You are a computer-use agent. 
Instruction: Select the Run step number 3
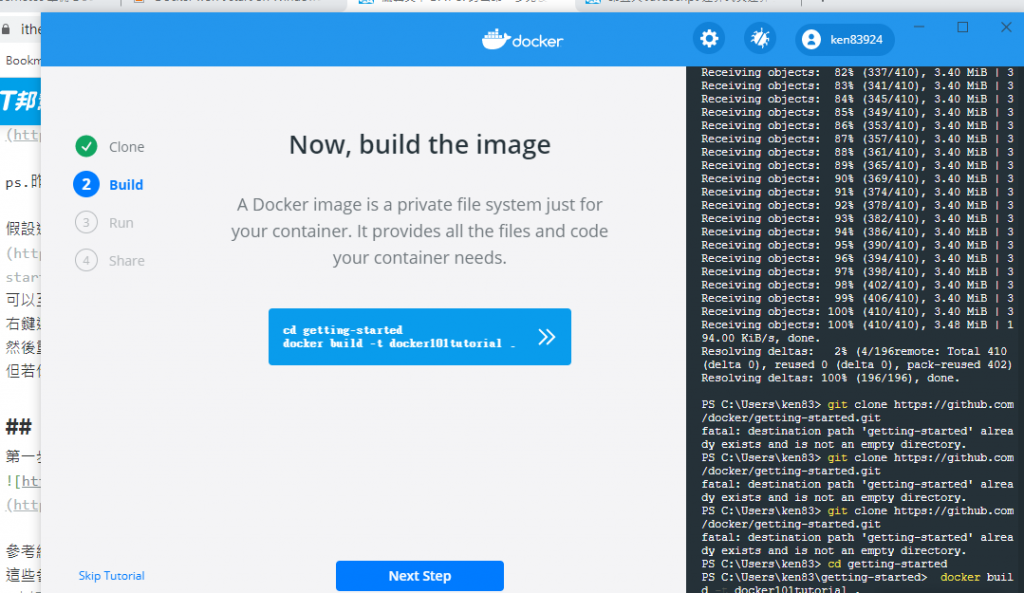(86, 223)
